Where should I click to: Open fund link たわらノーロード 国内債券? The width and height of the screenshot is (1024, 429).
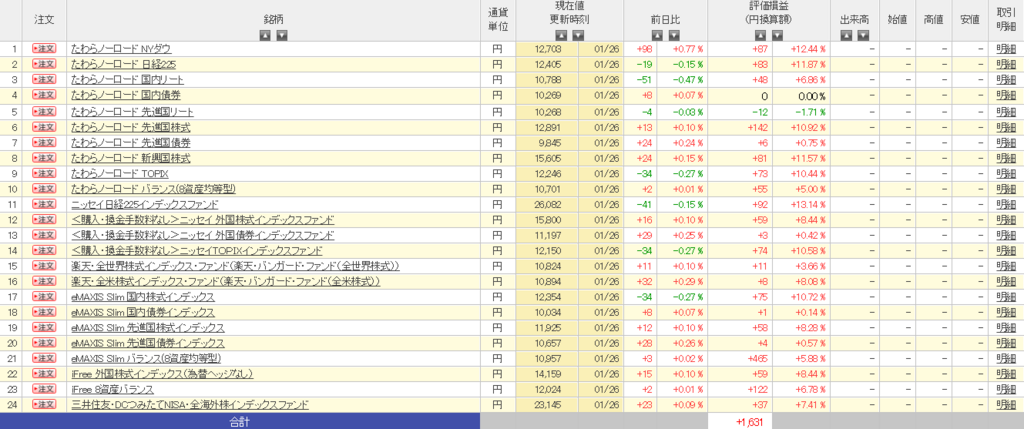click(x=126, y=95)
